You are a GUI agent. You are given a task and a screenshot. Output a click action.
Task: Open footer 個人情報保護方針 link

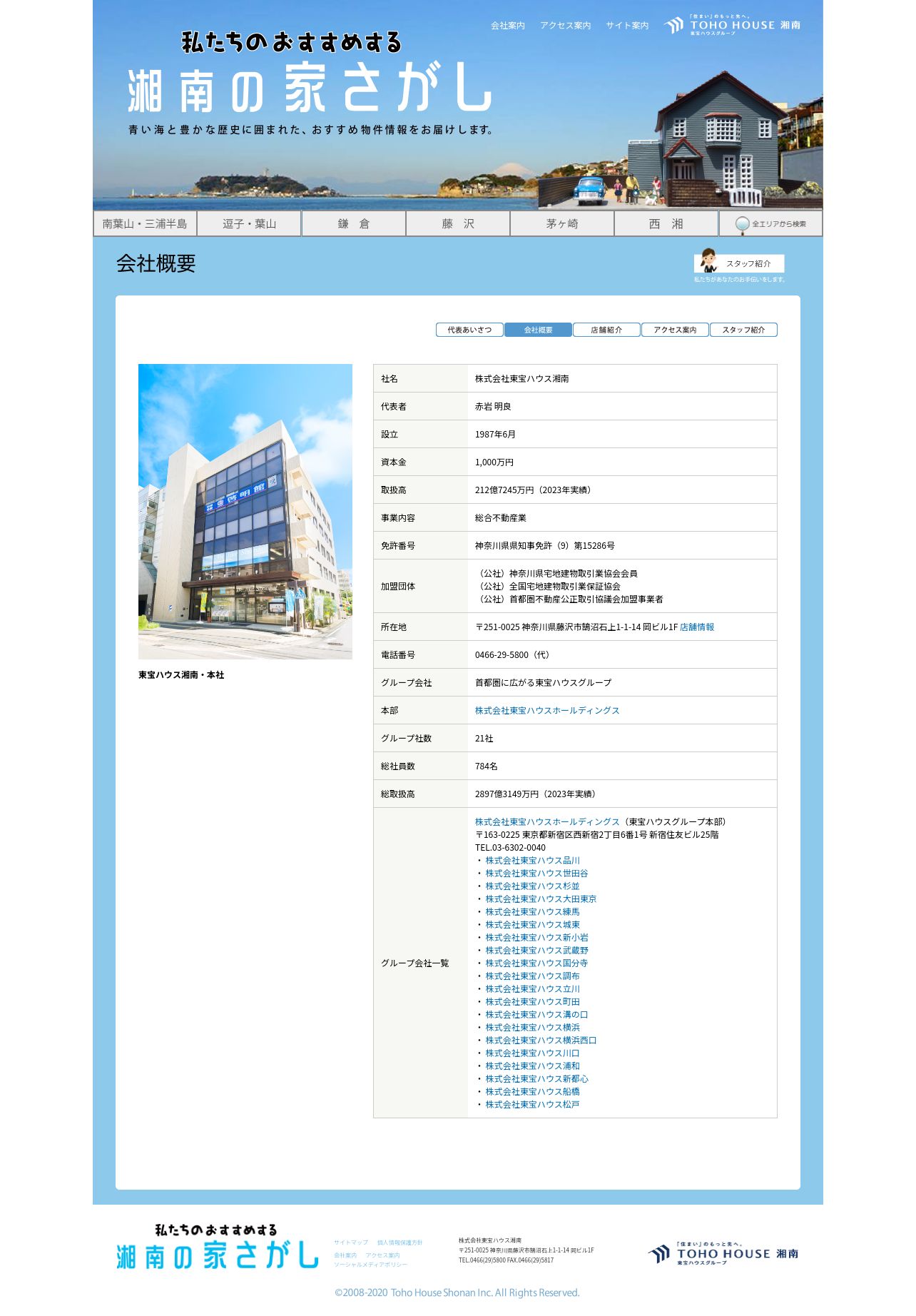pyautogui.click(x=400, y=1242)
